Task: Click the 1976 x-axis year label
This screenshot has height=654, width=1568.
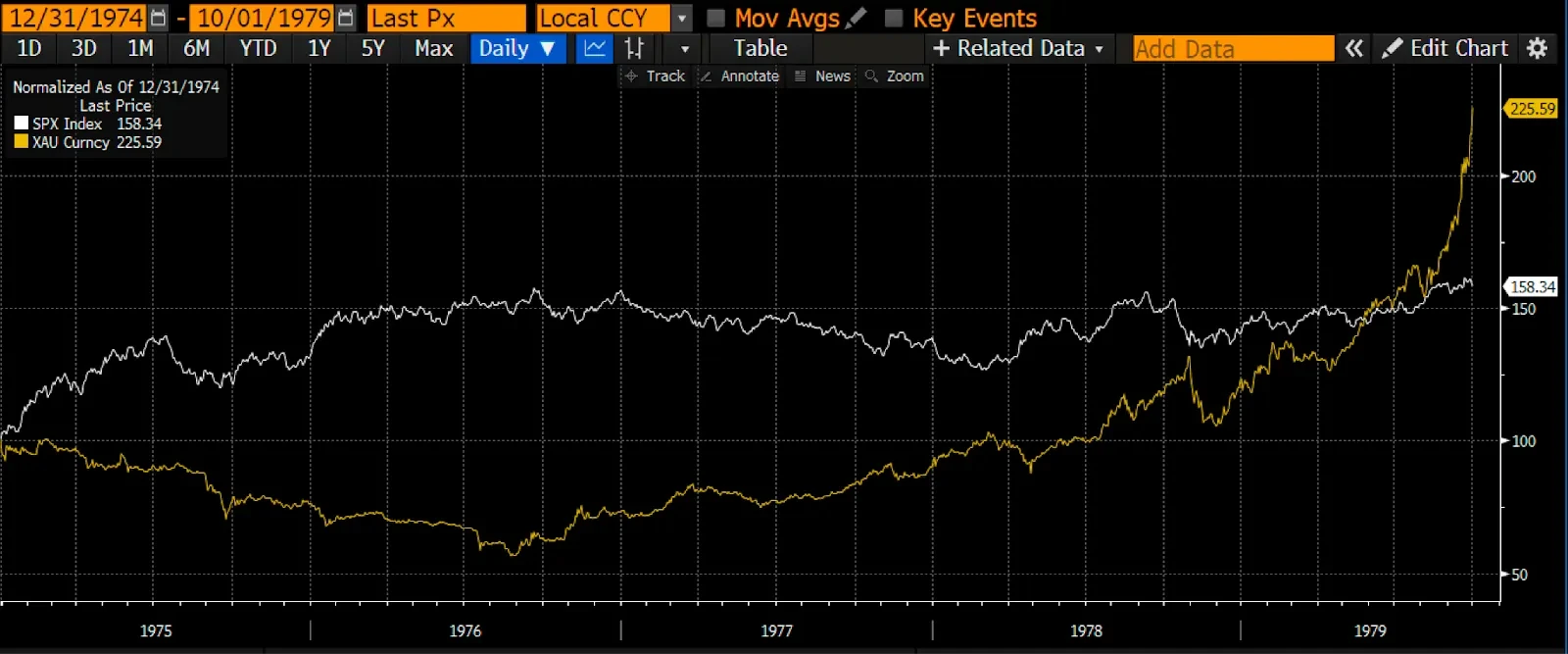Action: (x=465, y=630)
